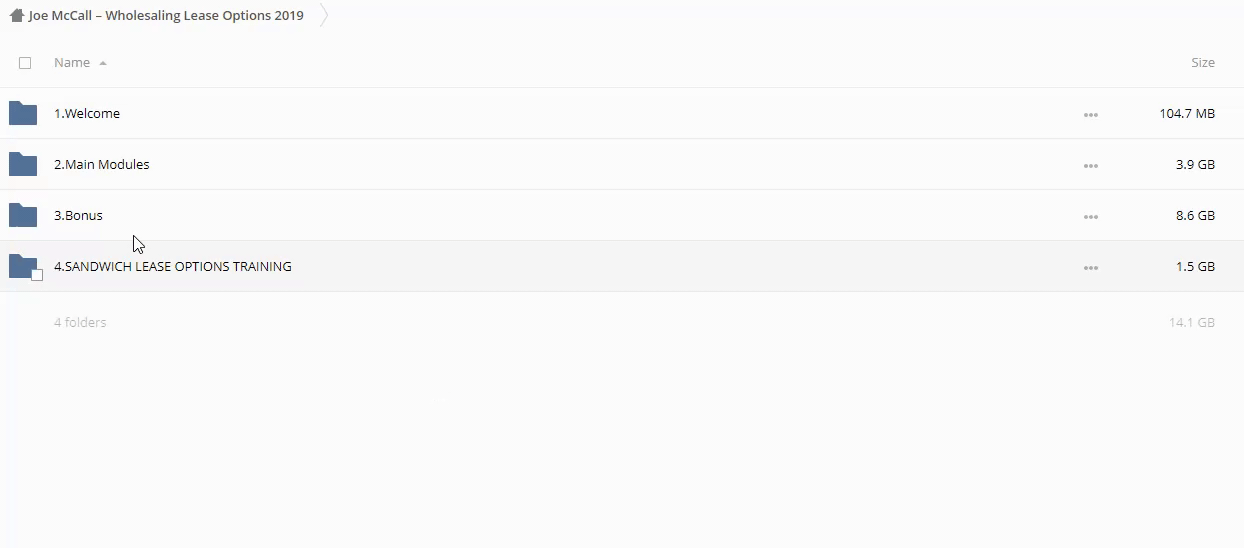The width and height of the screenshot is (1244, 548).
Task: Open the 2.Main Modules folder icon
Action: click(23, 164)
